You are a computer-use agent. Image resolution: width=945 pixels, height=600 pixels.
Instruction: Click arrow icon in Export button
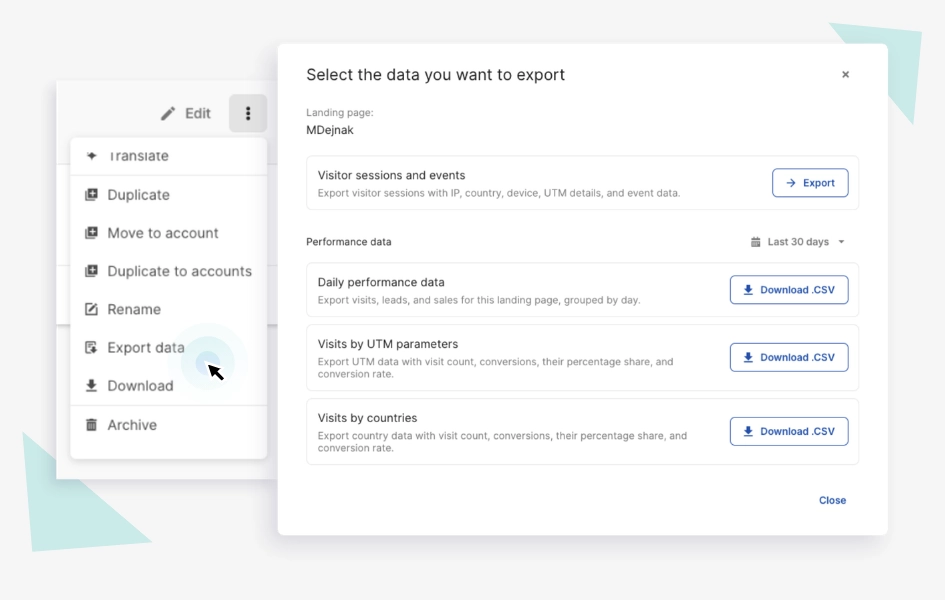[791, 183]
